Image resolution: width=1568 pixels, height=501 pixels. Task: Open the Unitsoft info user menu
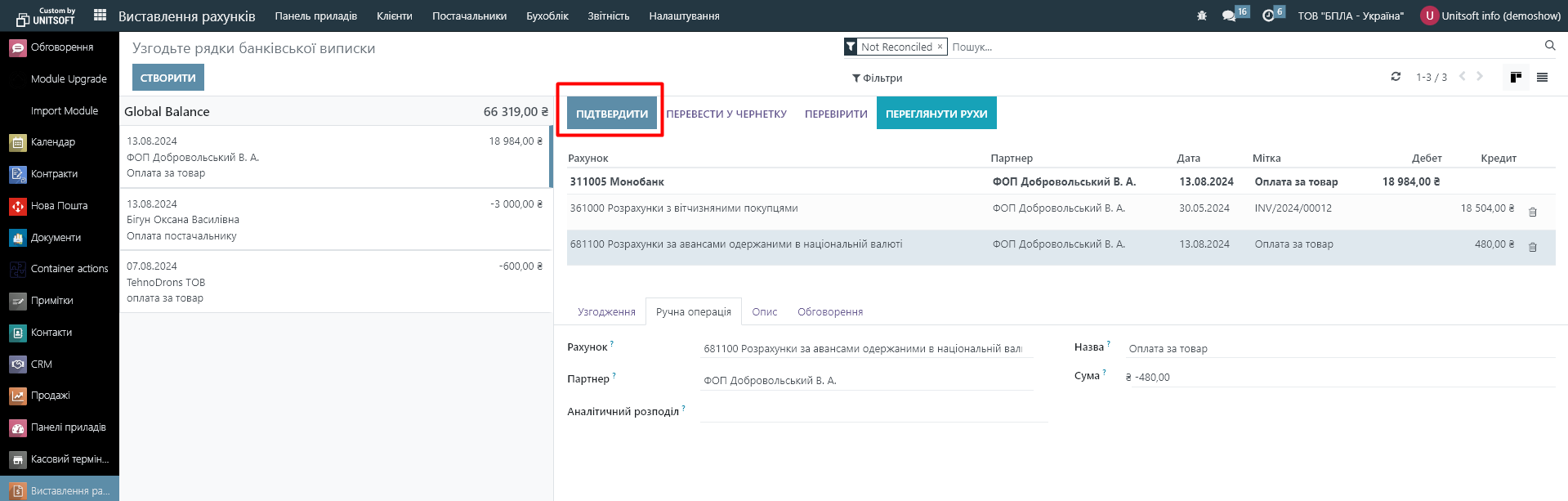point(1491,16)
